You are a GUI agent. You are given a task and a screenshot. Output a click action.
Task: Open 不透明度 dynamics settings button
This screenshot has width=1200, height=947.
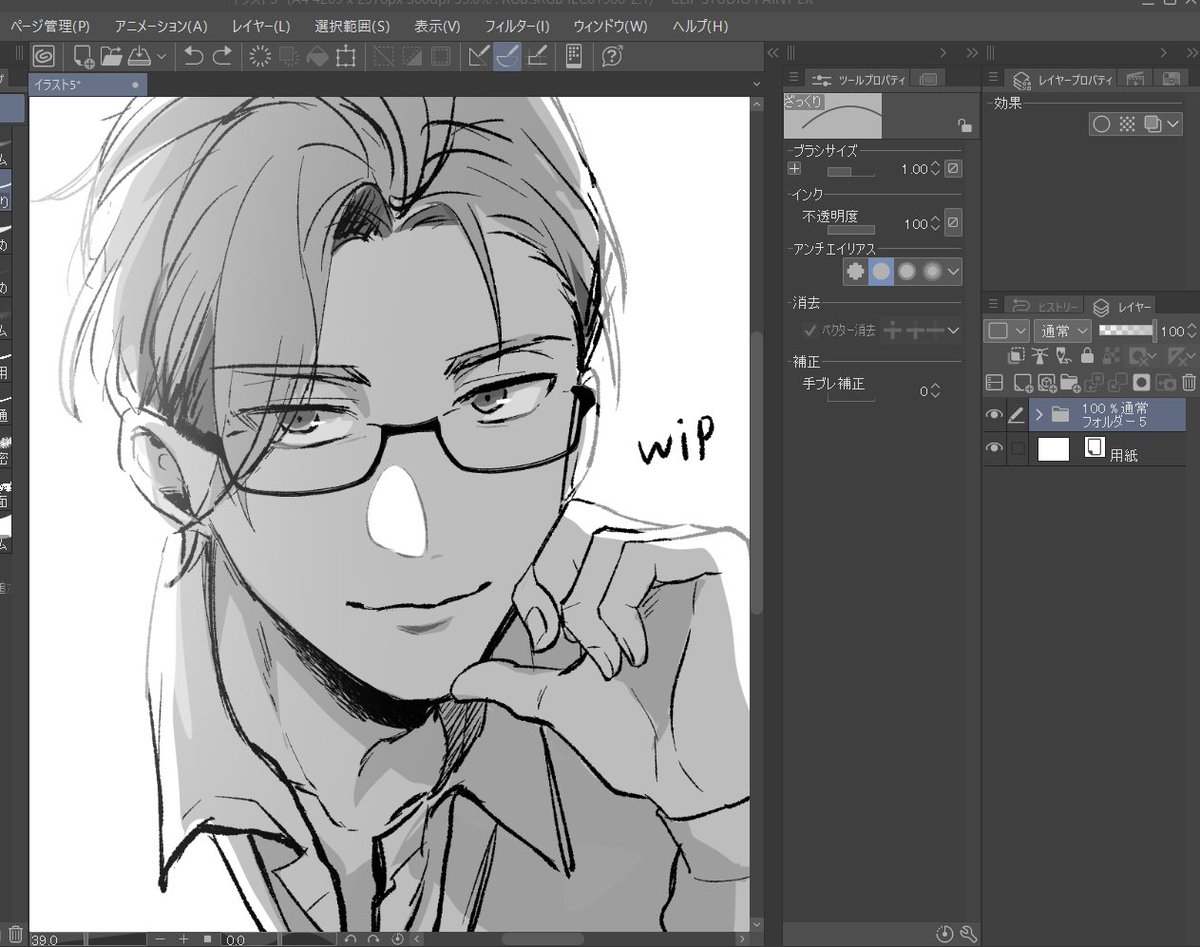[x=954, y=223]
